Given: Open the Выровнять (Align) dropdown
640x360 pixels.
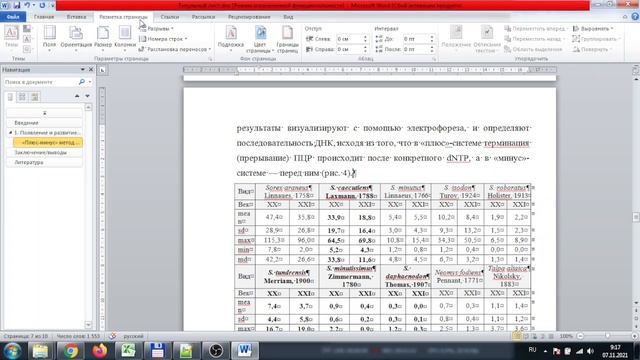Looking at the screenshot, I should click(593, 29).
